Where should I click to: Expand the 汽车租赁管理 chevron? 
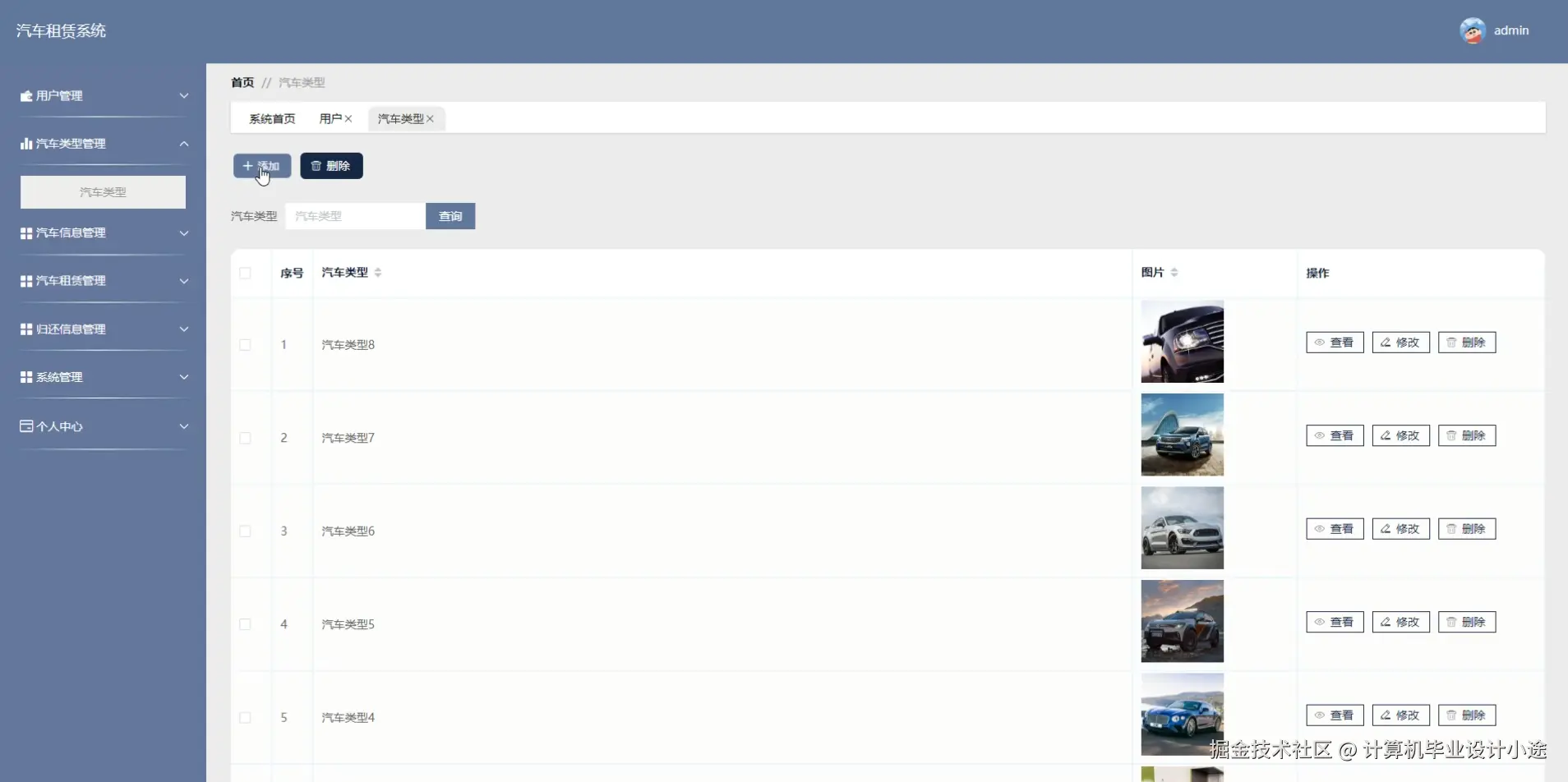tap(184, 281)
